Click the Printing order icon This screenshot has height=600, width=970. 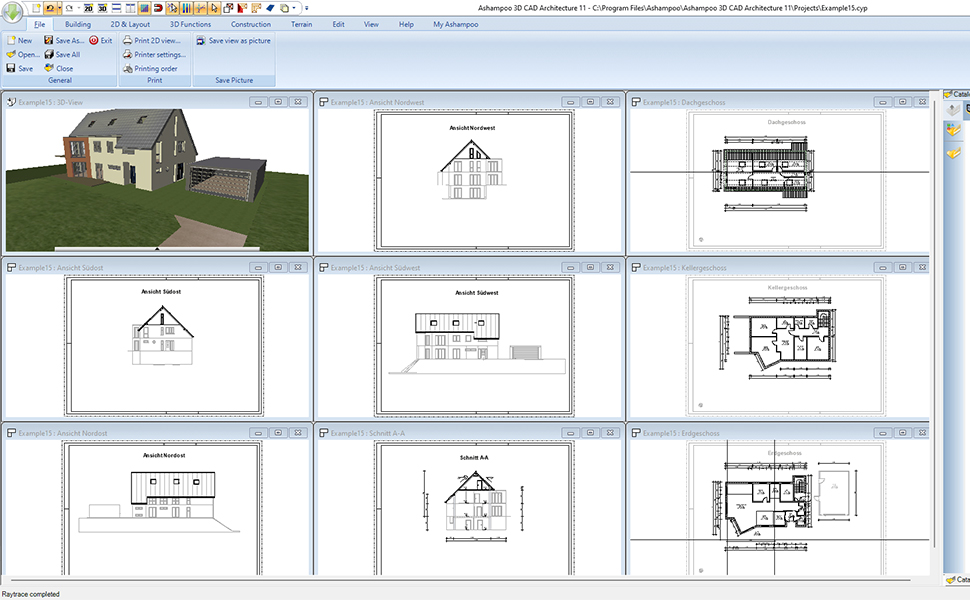click(x=127, y=69)
